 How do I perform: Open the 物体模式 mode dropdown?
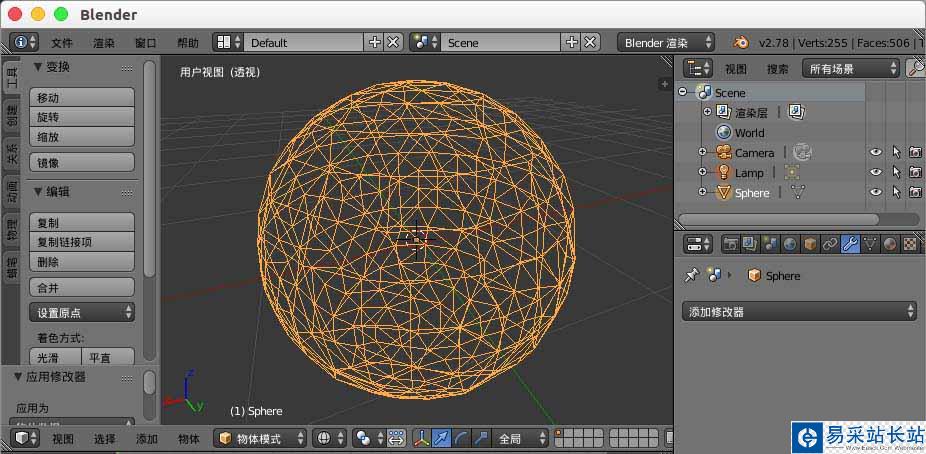click(260, 439)
